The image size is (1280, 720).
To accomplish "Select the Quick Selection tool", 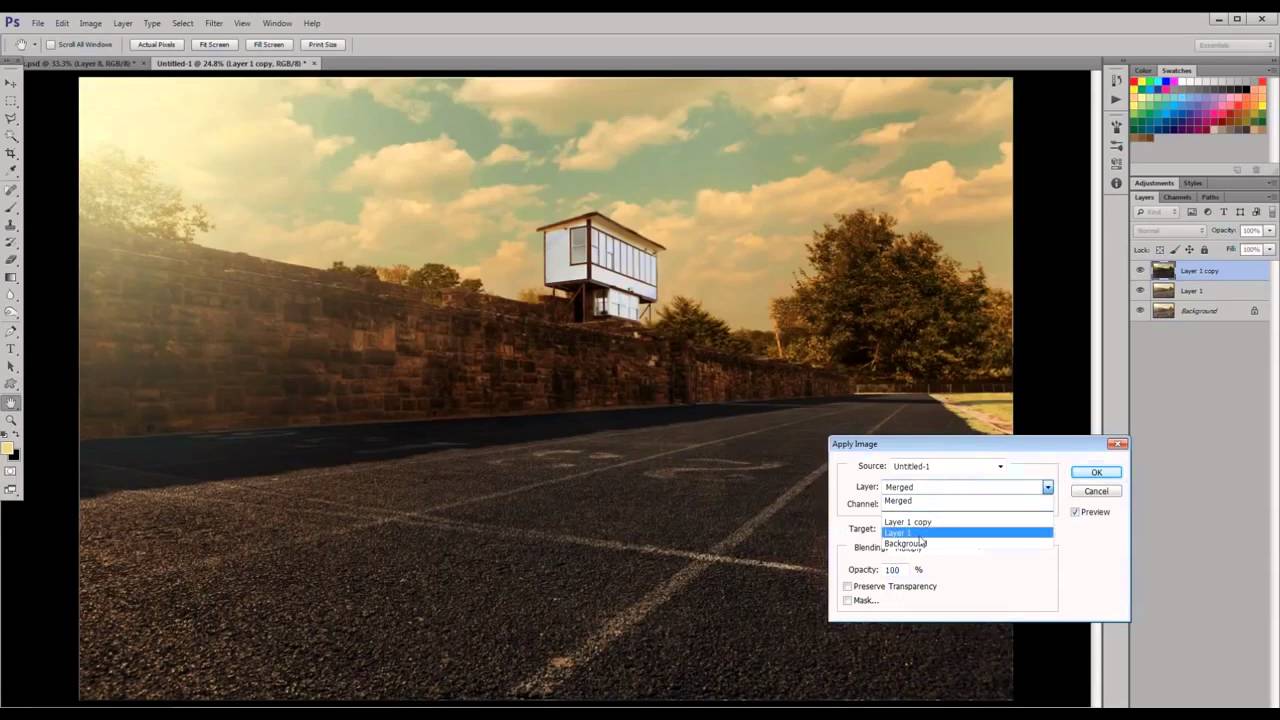I will click(11, 136).
